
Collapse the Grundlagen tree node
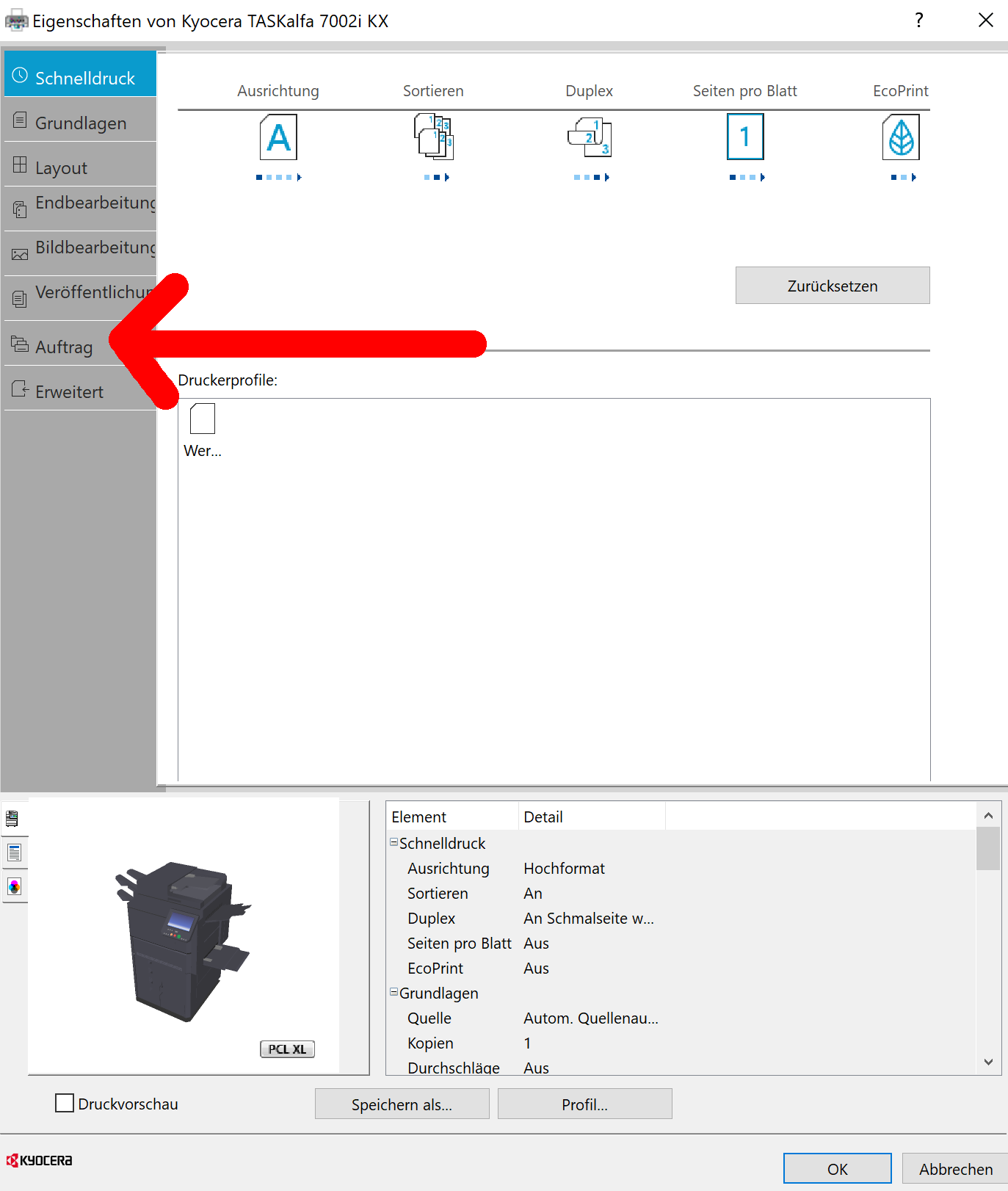(394, 992)
